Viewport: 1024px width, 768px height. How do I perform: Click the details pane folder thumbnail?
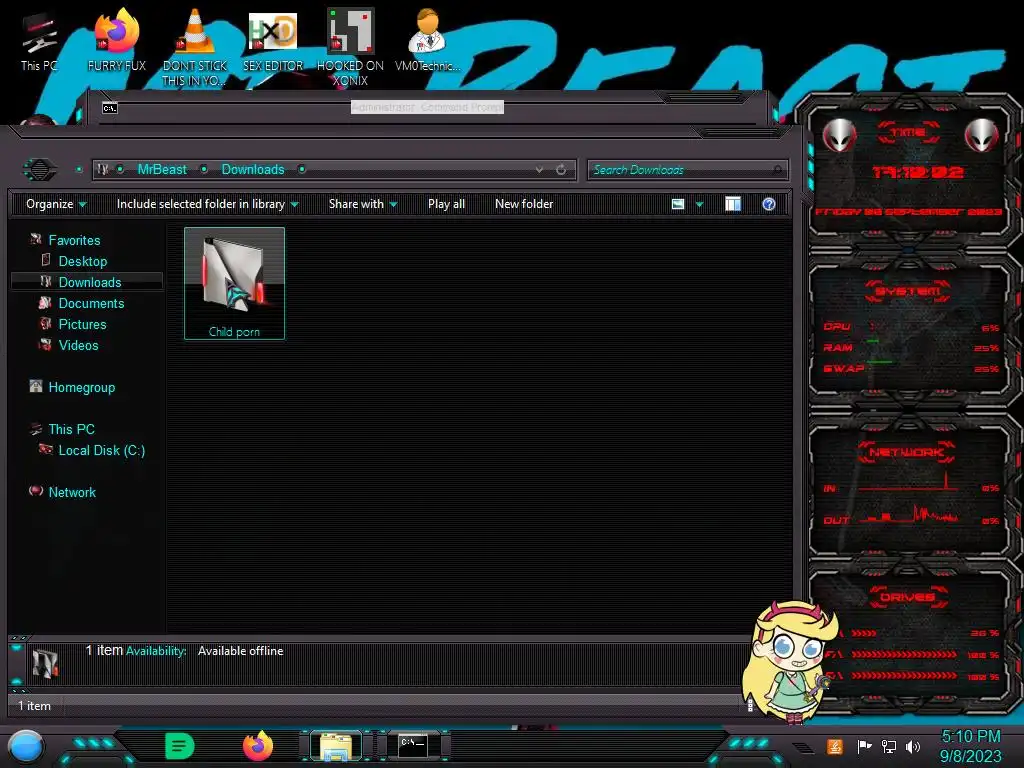pos(45,663)
